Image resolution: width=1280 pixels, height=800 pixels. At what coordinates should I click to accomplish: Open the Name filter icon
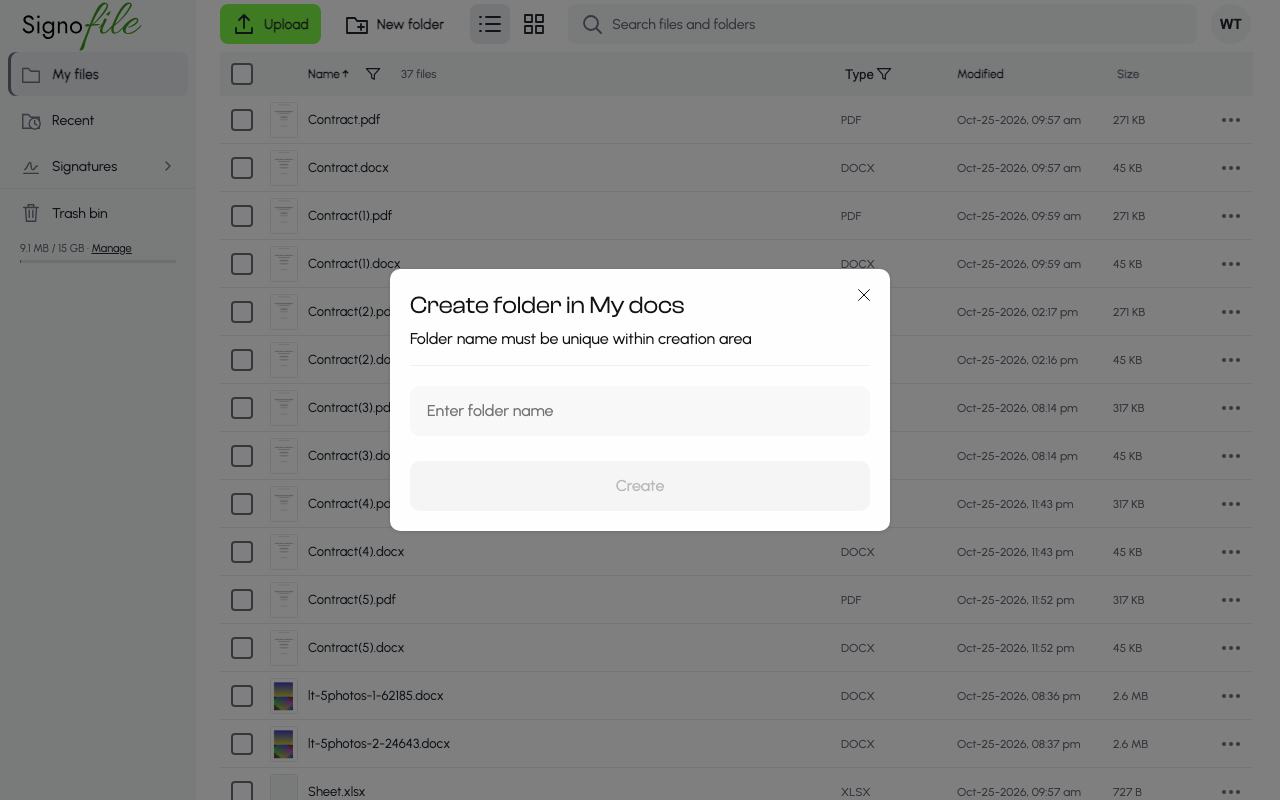(373, 74)
